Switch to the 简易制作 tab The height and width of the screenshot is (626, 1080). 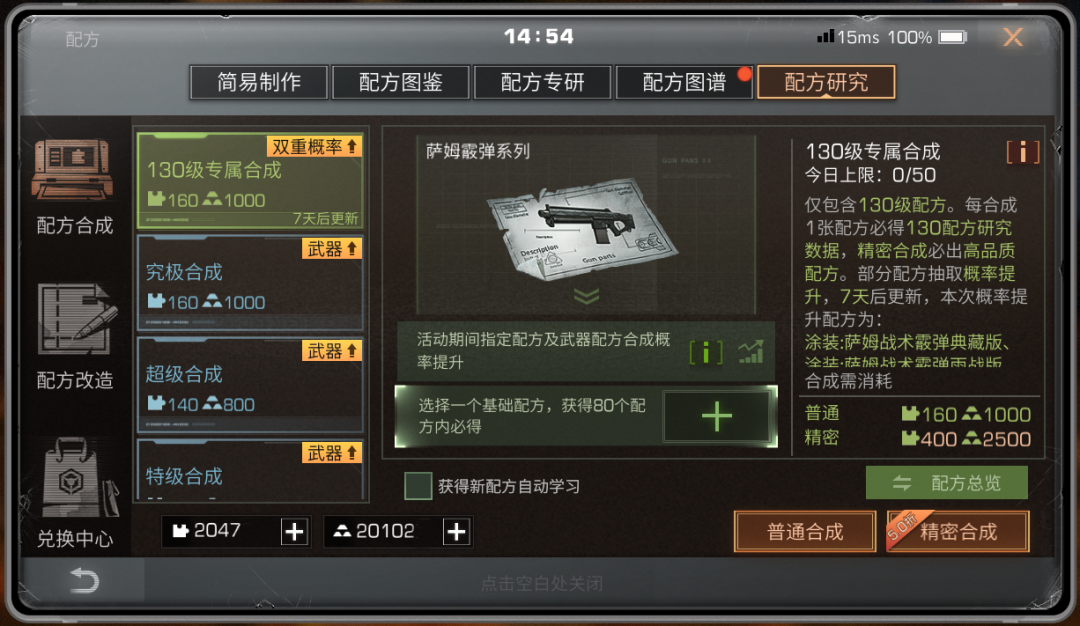coord(259,83)
